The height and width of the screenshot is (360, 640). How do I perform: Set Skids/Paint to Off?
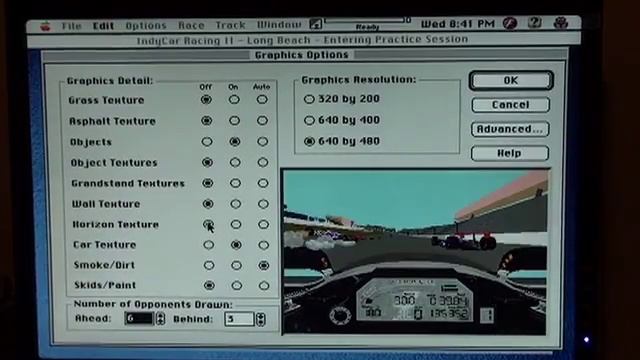tap(209, 285)
